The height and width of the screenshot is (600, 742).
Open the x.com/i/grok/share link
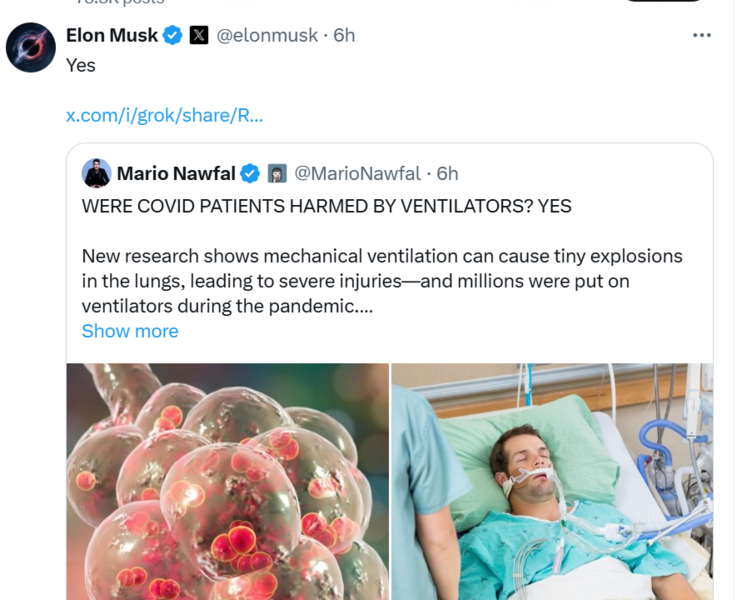[164, 115]
